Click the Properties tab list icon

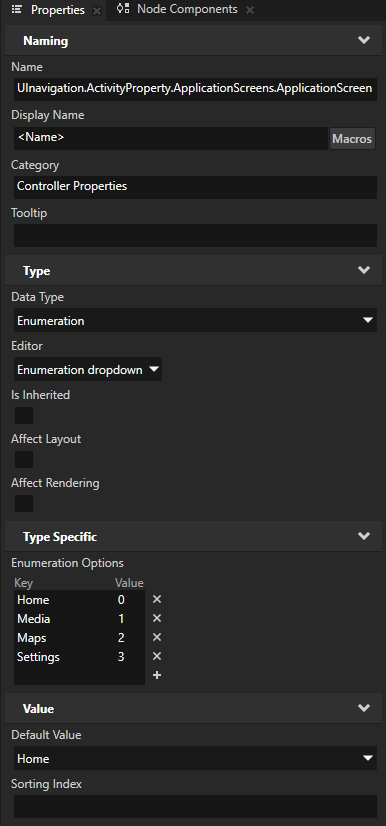[x=16, y=9]
